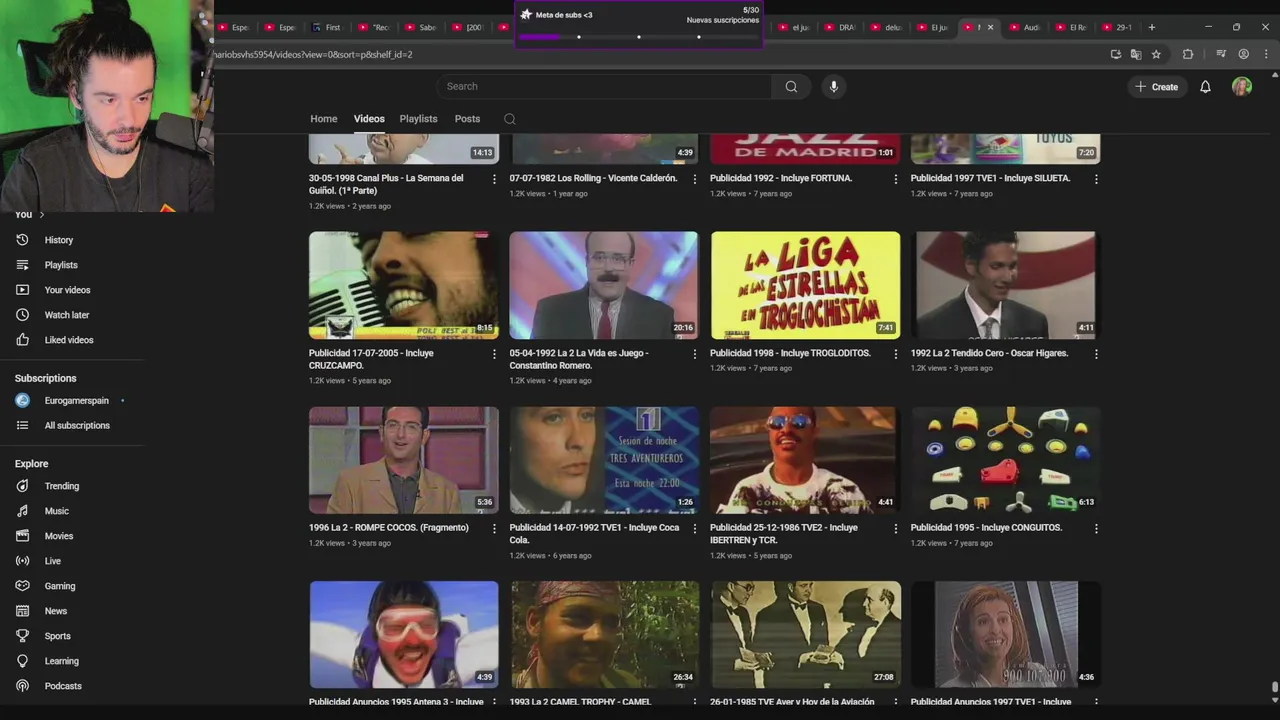Open options for Publicidad 25-12-1986 TVE2 video

click(x=895, y=528)
